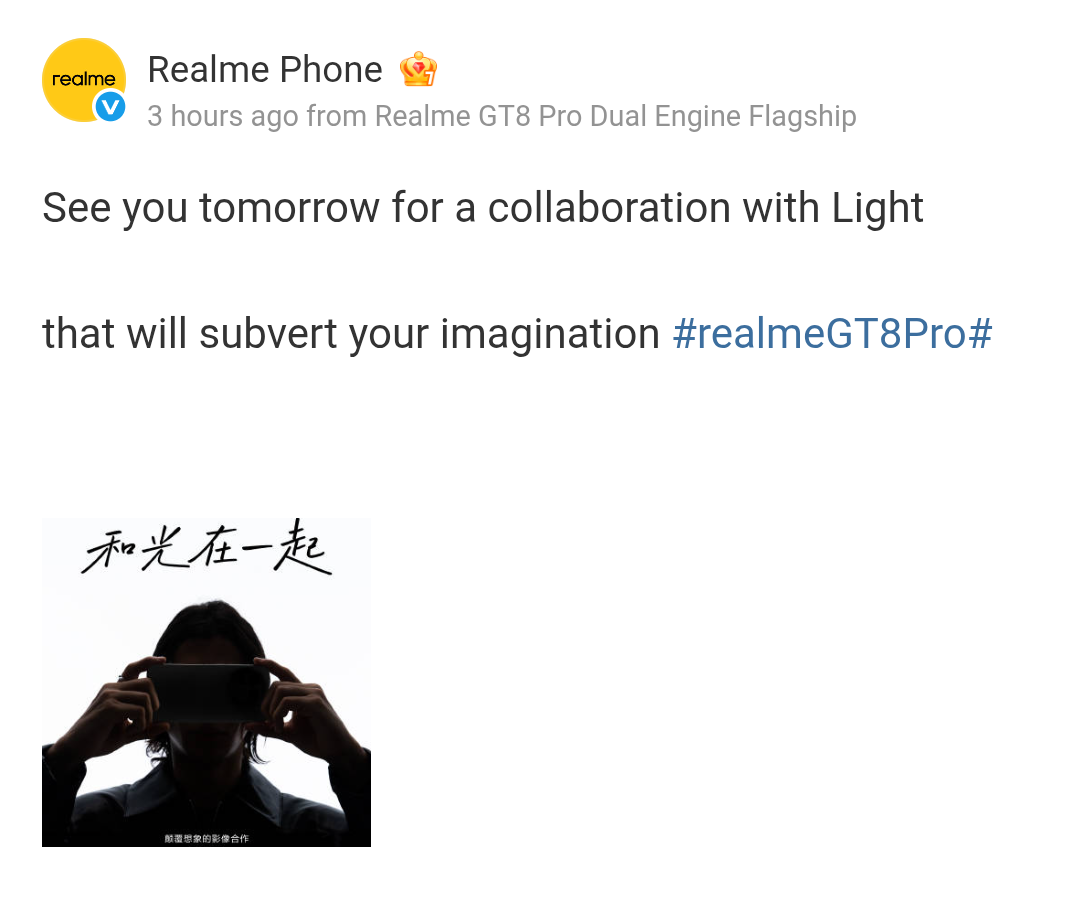1080x905 pixels.
Task: Click the blue verified badge on avatar
Action: 109,107
